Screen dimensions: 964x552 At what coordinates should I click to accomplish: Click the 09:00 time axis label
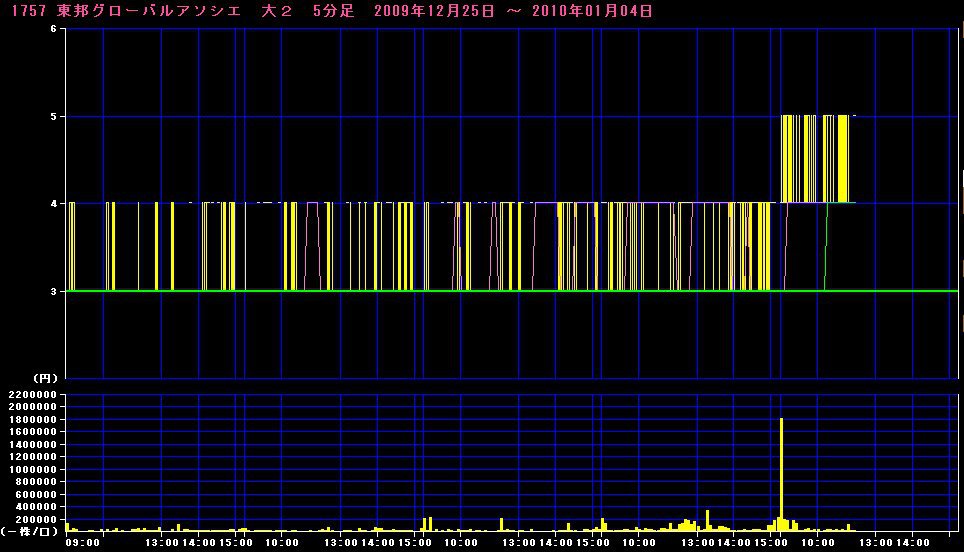[x=82, y=543]
